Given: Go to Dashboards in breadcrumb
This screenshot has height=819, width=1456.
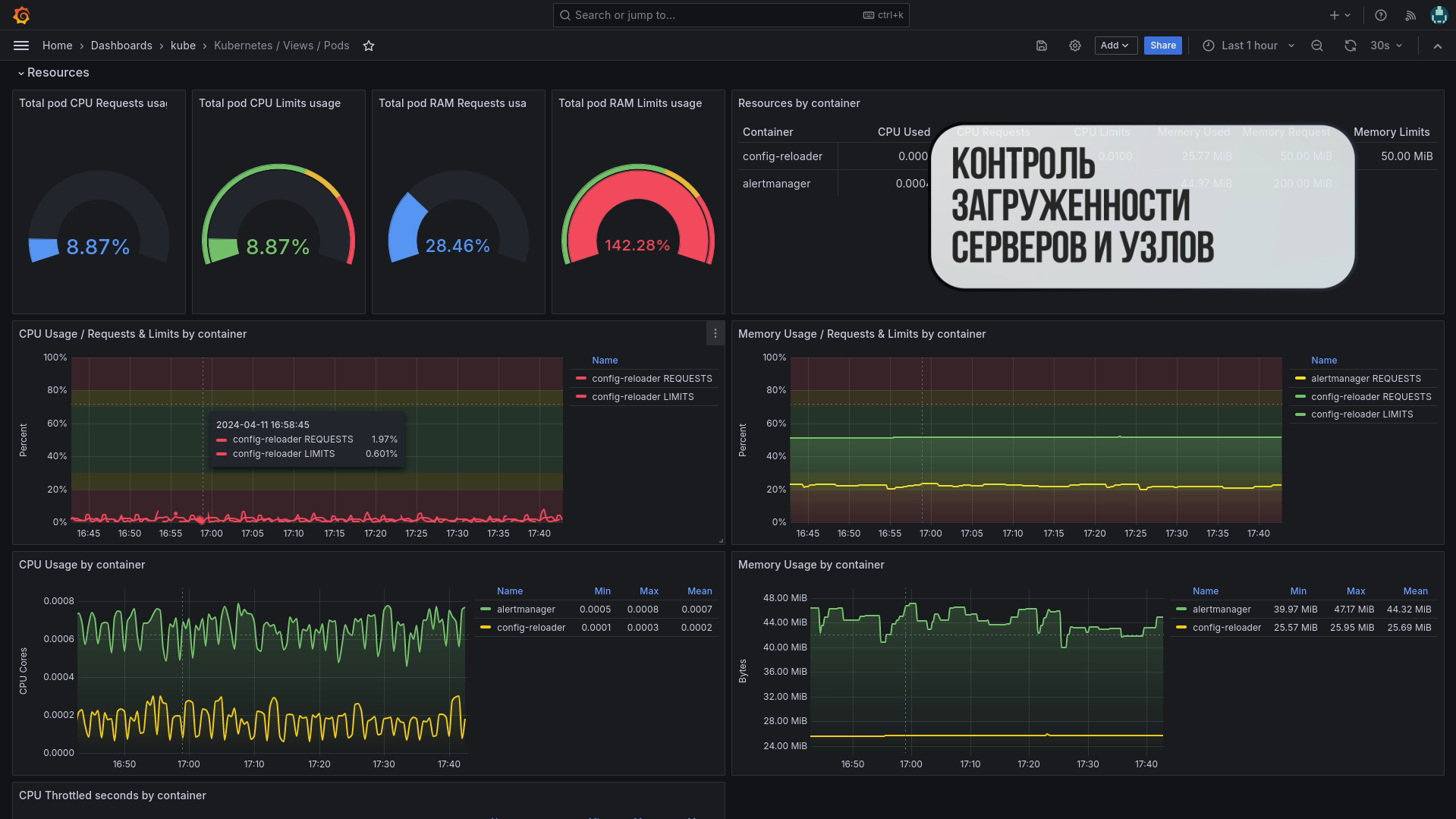Looking at the screenshot, I should (121, 46).
